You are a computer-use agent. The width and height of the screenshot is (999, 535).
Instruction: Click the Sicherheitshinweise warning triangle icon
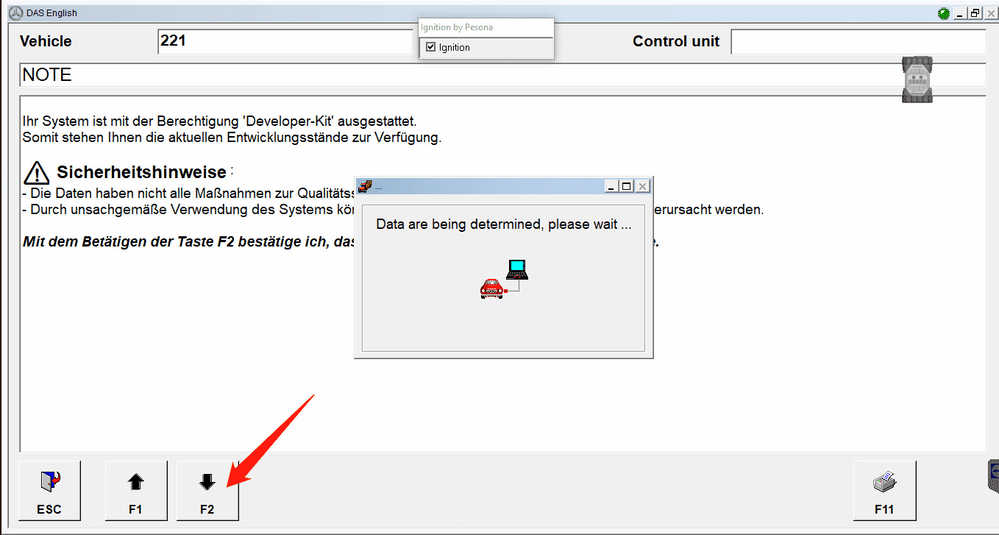click(x=36, y=173)
